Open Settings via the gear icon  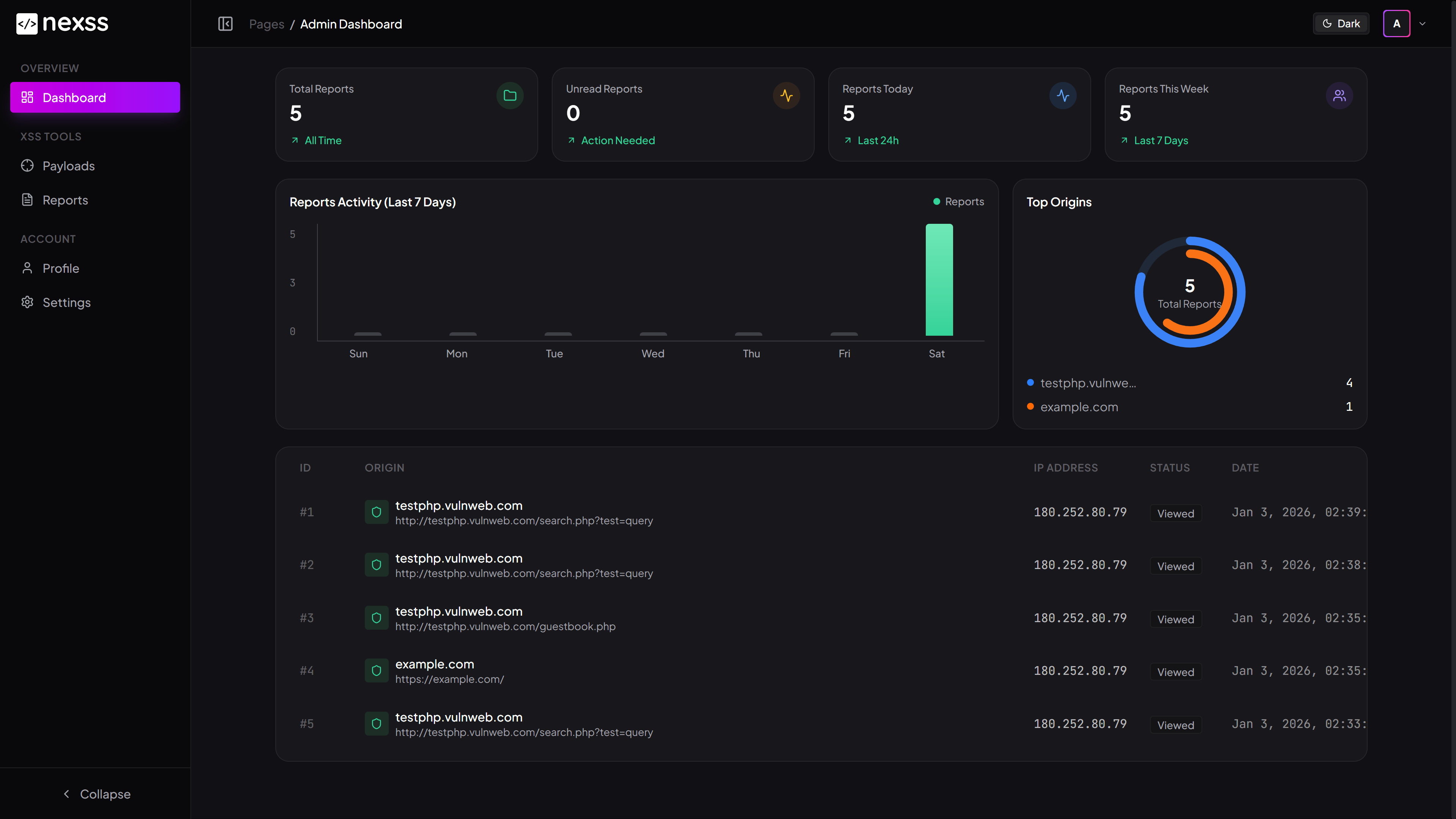coord(27,302)
